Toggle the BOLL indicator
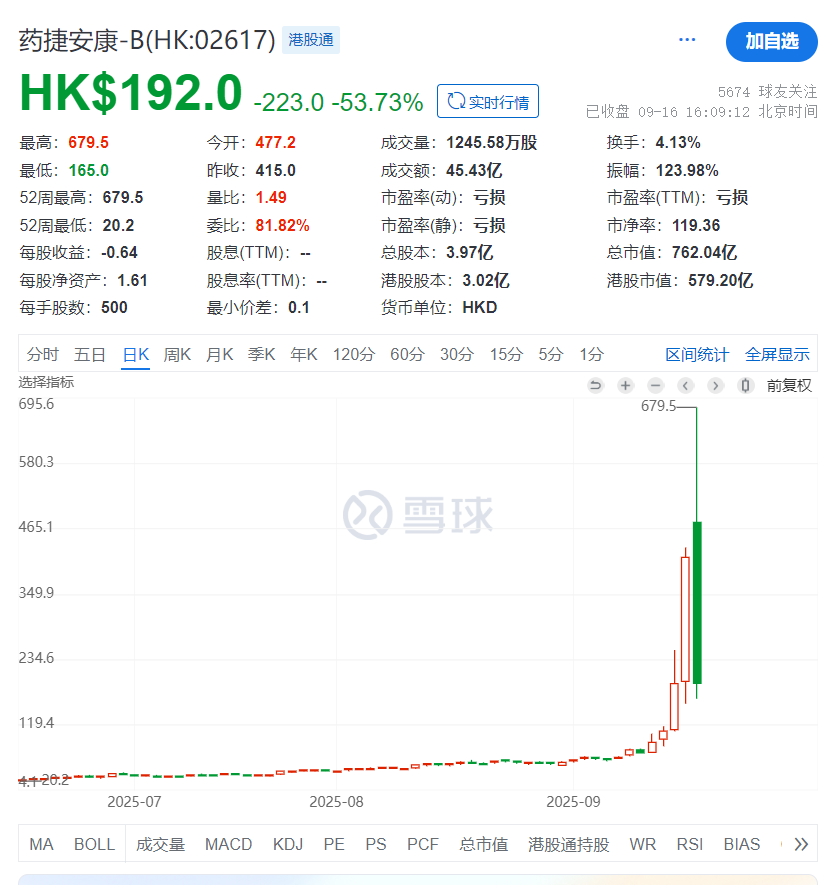This screenshot has height=885, width=834. pos(95,844)
